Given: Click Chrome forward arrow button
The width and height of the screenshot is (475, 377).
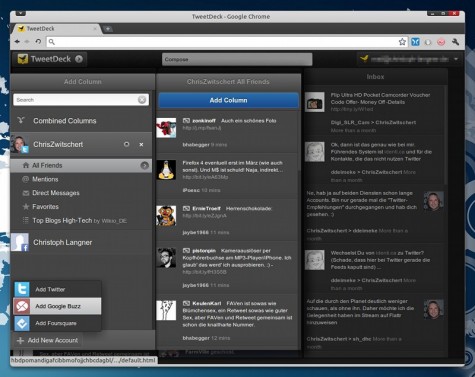Looking at the screenshot, I should 27,42.
